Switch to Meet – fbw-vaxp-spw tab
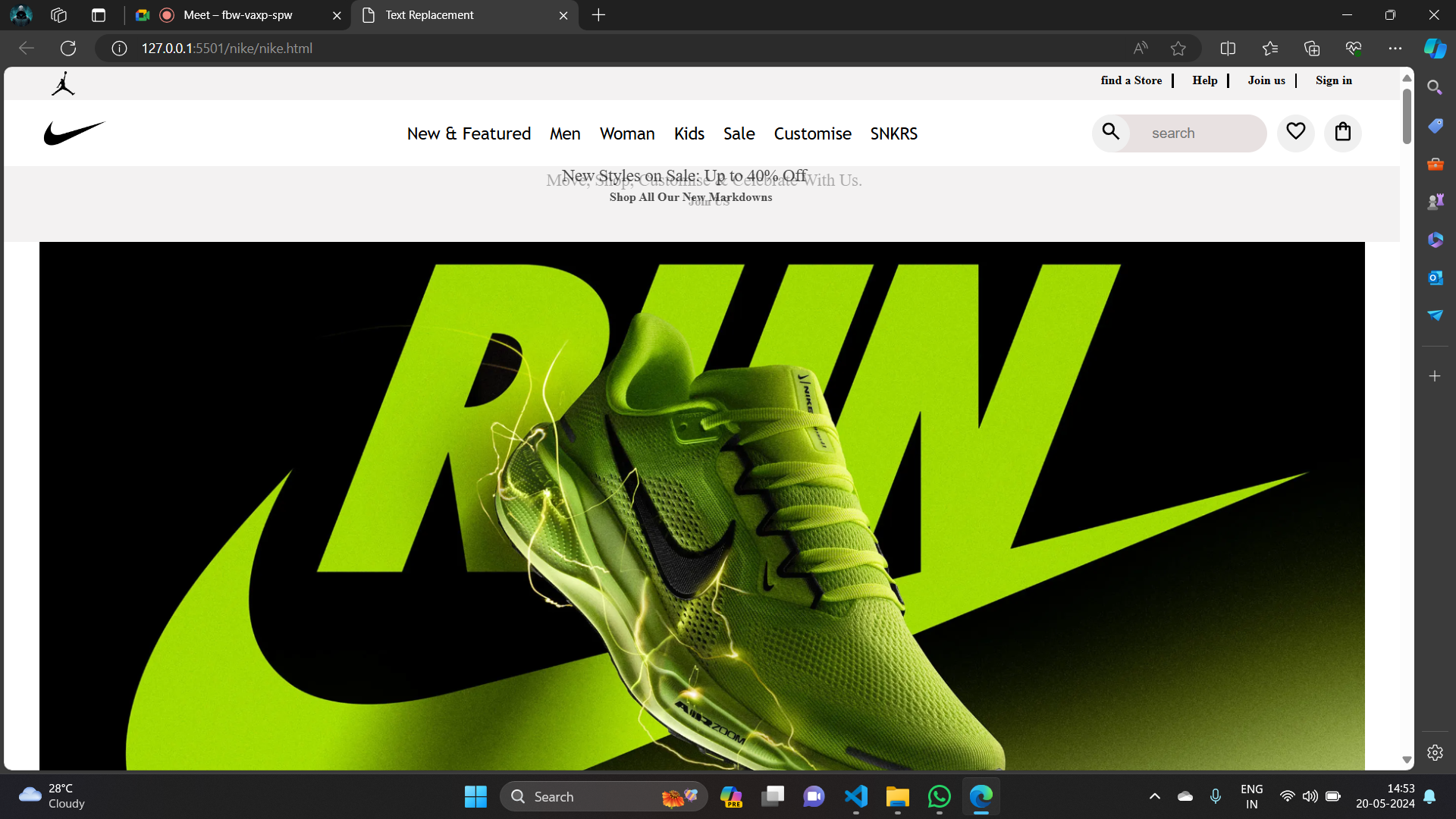The image size is (1456, 819). click(237, 15)
